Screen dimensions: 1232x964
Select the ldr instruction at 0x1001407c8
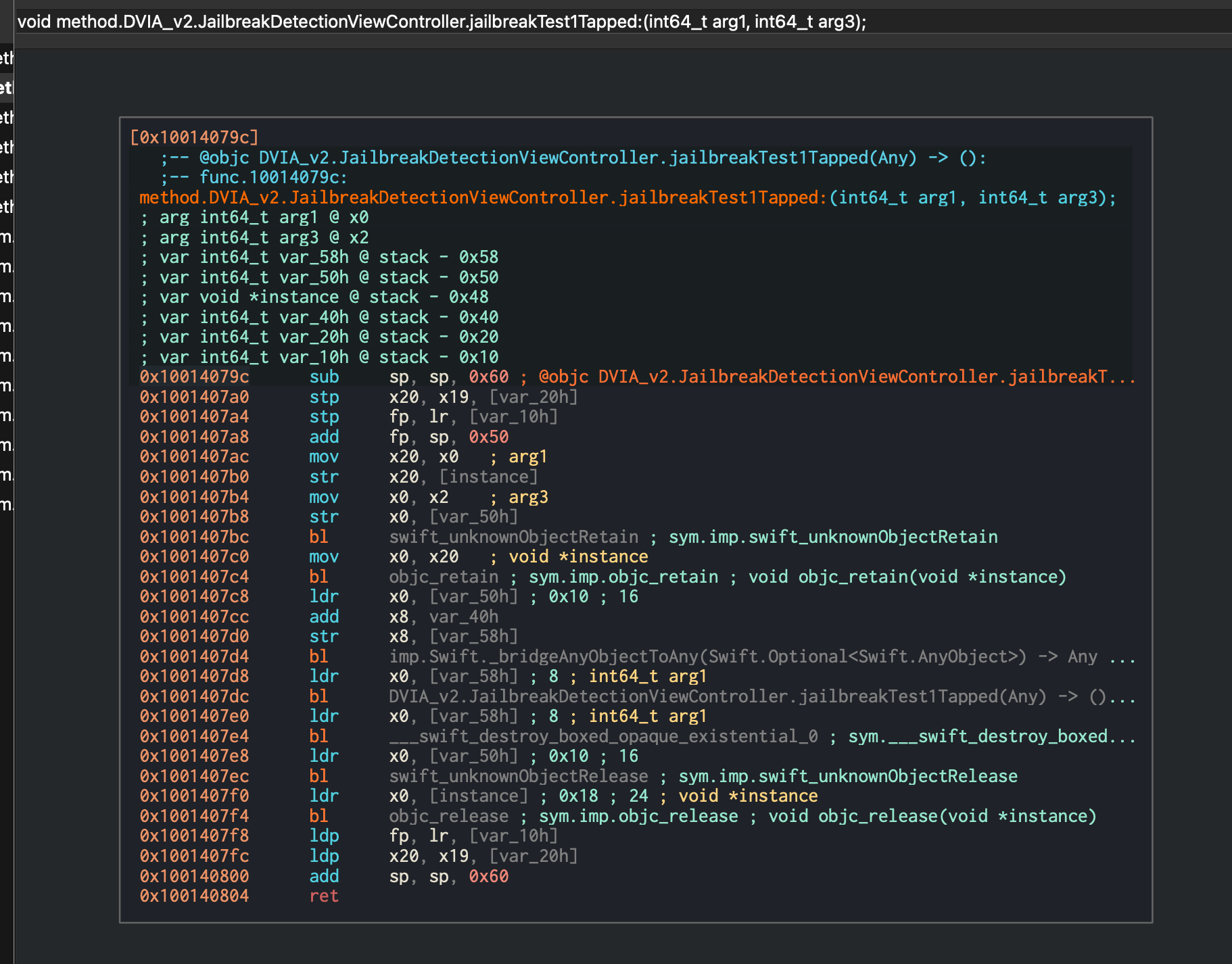tap(389, 596)
